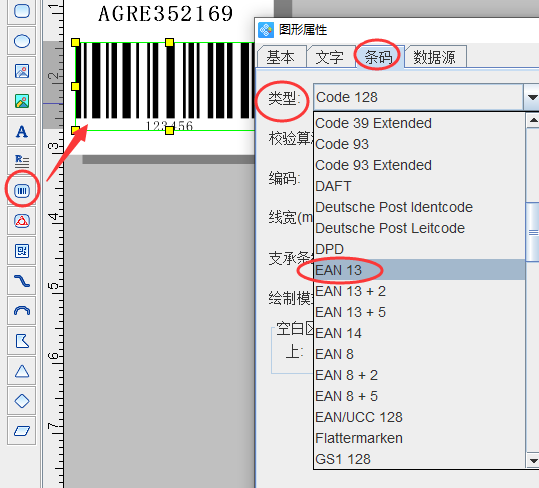The width and height of the screenshot is (539, 488).
Task: Select the barcode drawing tool
Action: click(22, 191)
